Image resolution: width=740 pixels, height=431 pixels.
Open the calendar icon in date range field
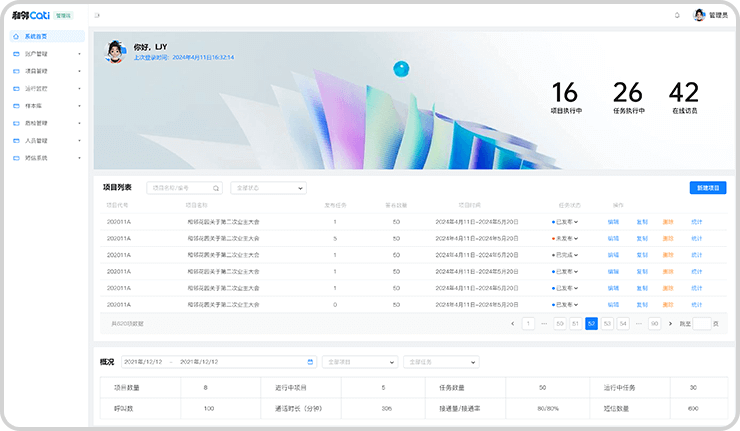coord(310,362)
